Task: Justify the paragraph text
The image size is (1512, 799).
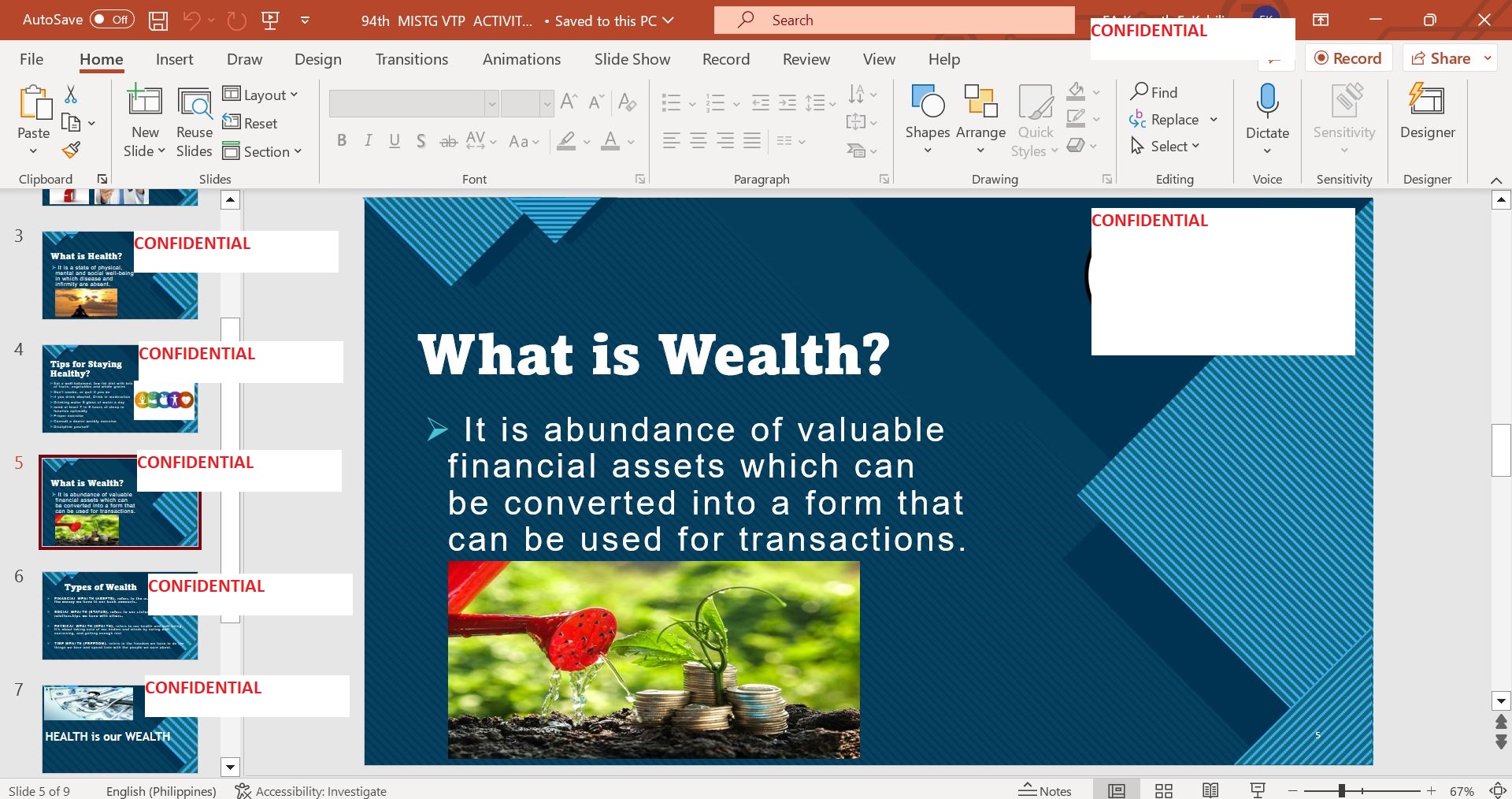Action: coord(752,141)
